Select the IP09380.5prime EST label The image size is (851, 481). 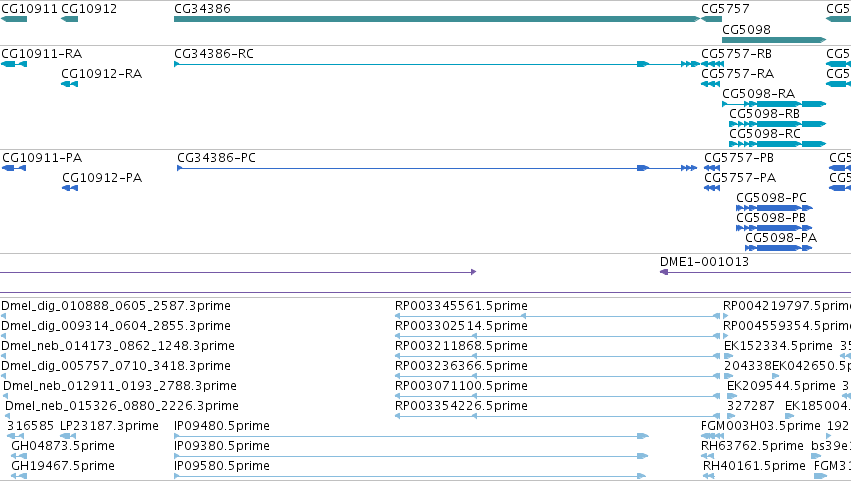click(222, 446)
